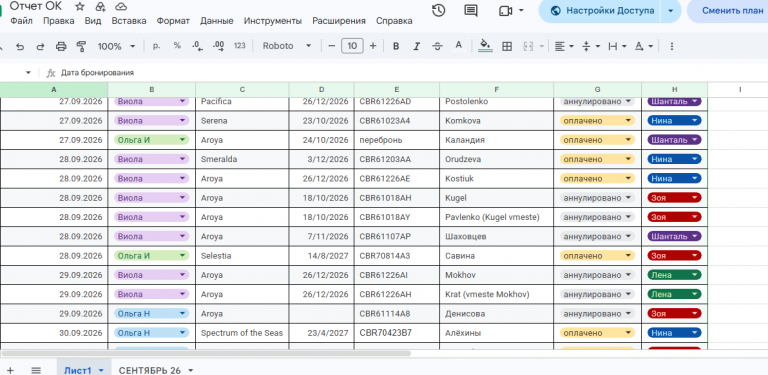Activate the paint format tool
The image size is (768, 375).
coord(81,47)
